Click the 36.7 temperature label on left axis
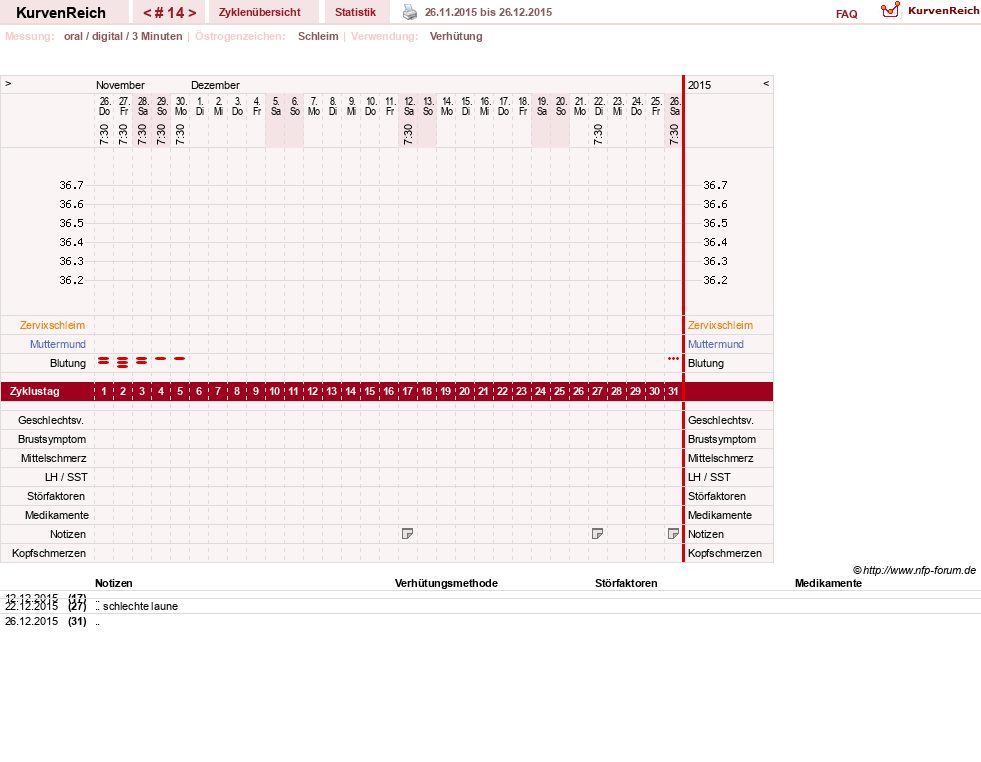Image resolution: width=981 pixels, height=762 pixels. coord(71,185)
